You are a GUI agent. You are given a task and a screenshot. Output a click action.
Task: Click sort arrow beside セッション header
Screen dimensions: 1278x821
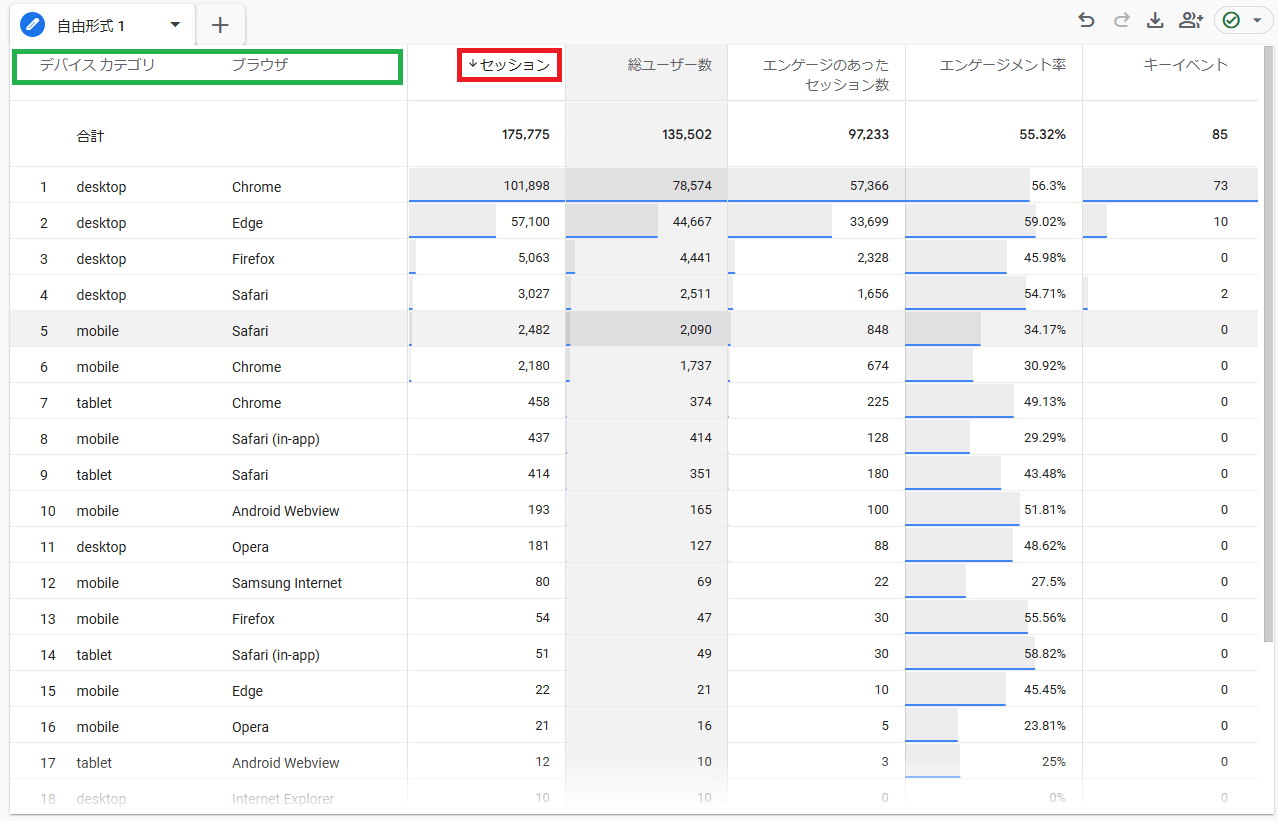coord(473,64)
